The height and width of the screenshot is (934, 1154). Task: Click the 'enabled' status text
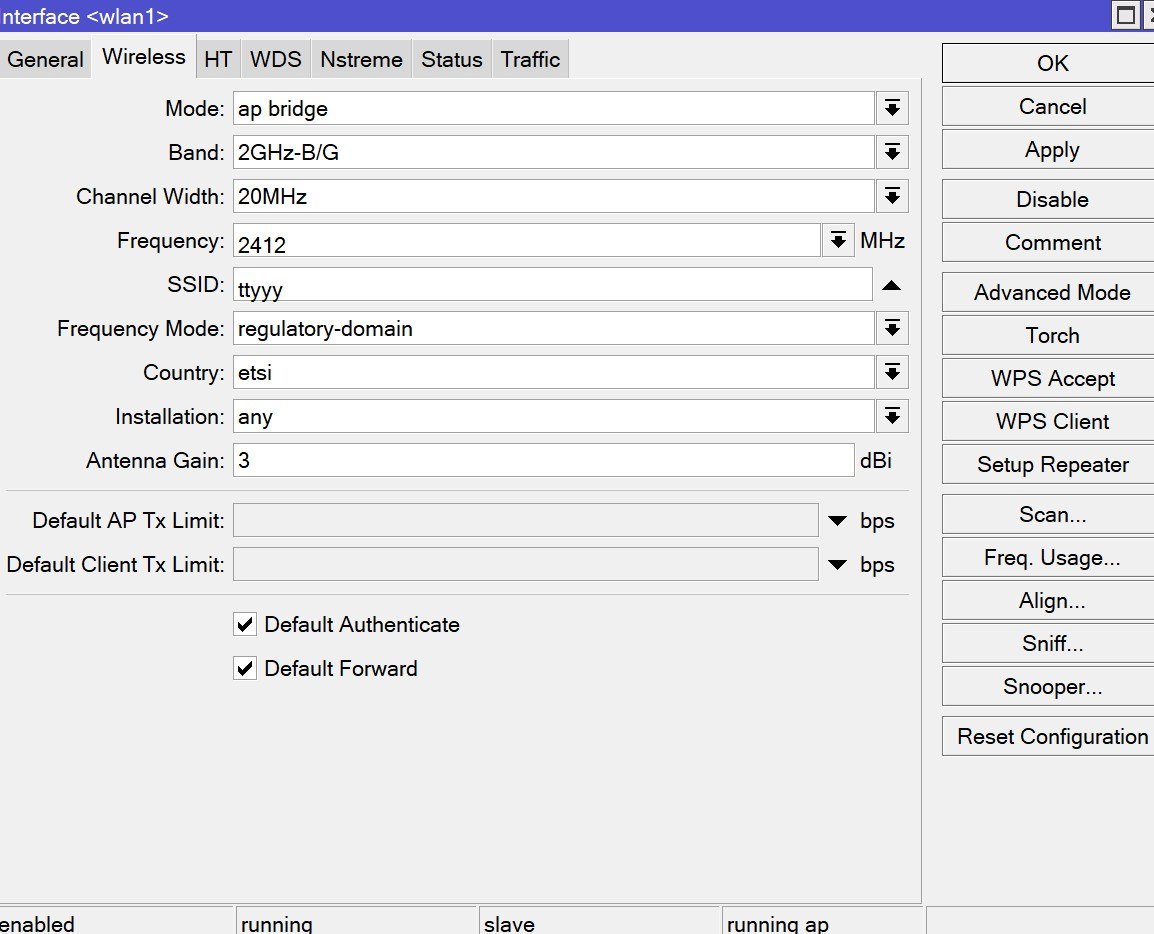click(37, 924)
